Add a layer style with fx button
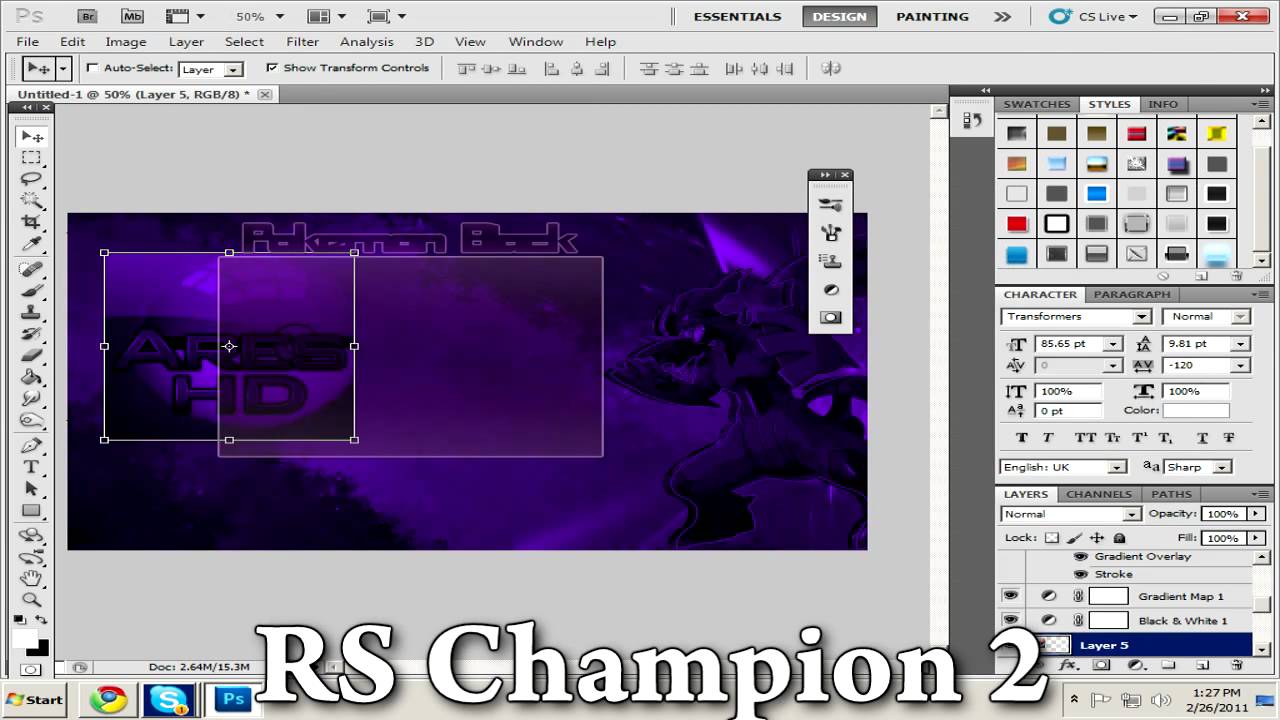The image size is (1280, 720). (x=1067, y=665)
